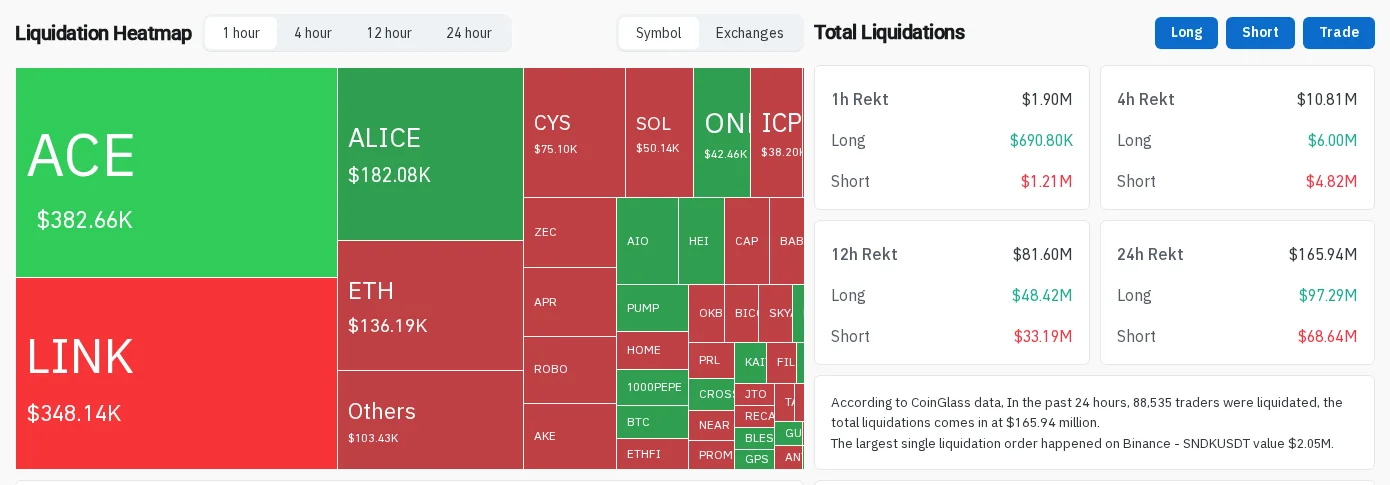
Task: Click the 1h Rekt card
Action: pyautogui.click(x=952, y=138)
